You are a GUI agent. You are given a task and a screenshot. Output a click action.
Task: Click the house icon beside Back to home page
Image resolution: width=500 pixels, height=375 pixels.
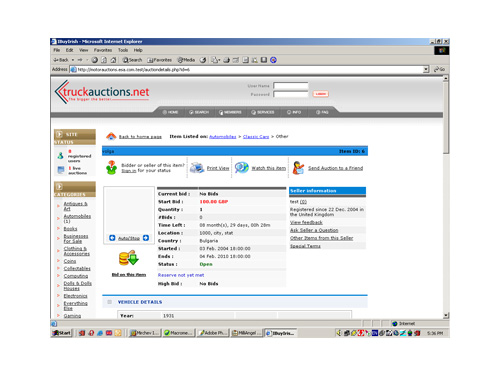(x=111, y=136)
